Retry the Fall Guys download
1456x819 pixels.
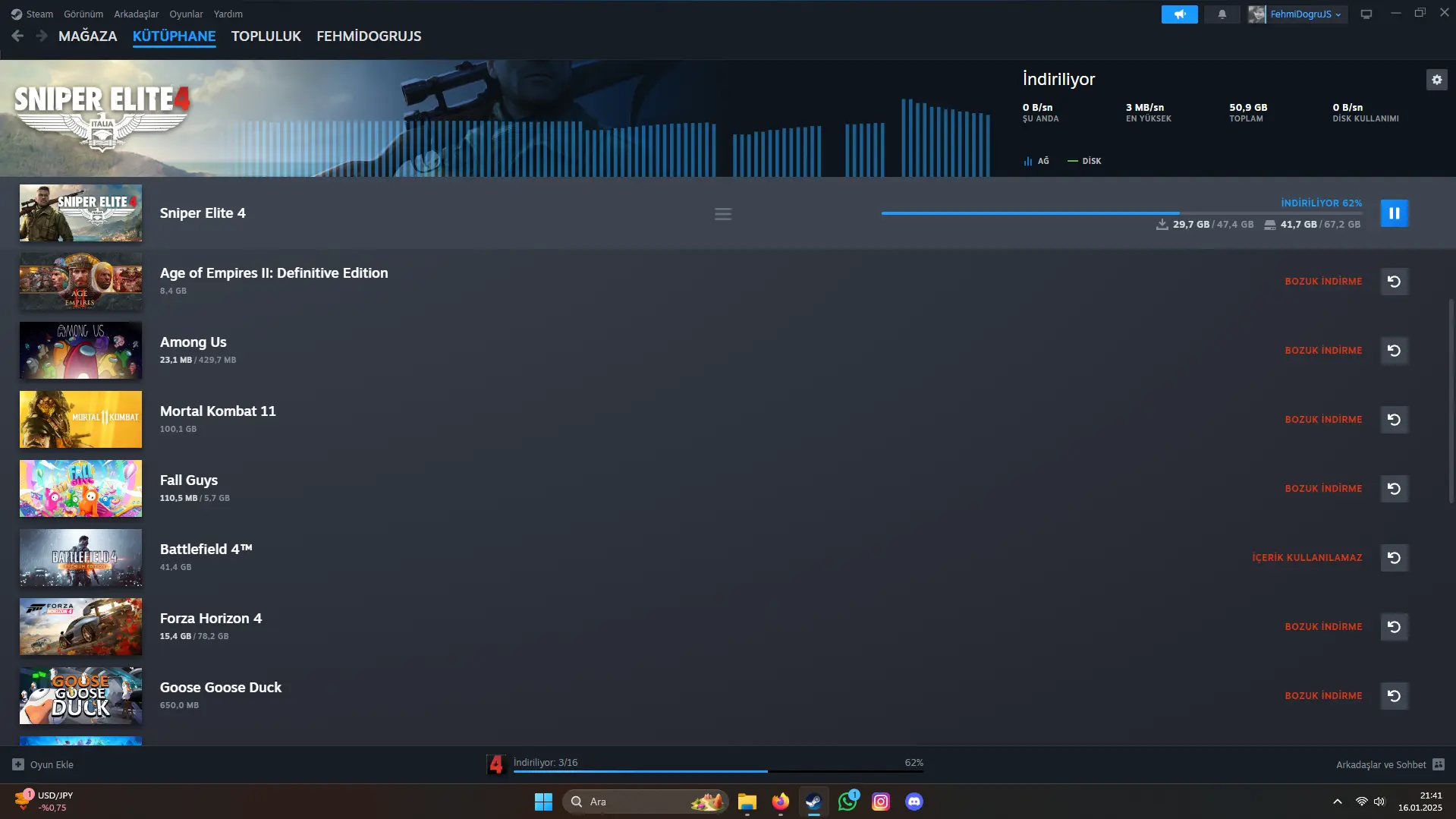coord(1394,489)
